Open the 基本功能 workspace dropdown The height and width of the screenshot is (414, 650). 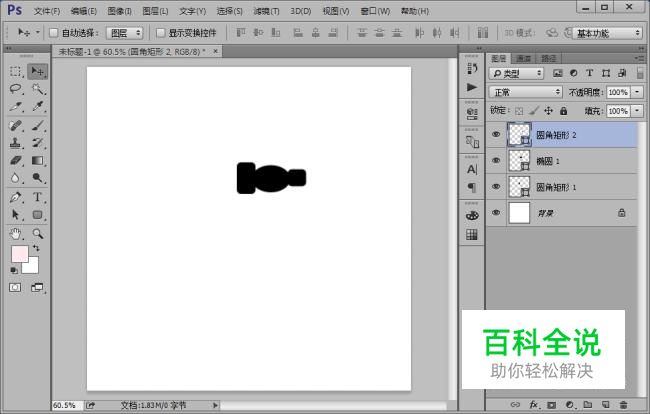pyautogui.click(x=607, y=32)
